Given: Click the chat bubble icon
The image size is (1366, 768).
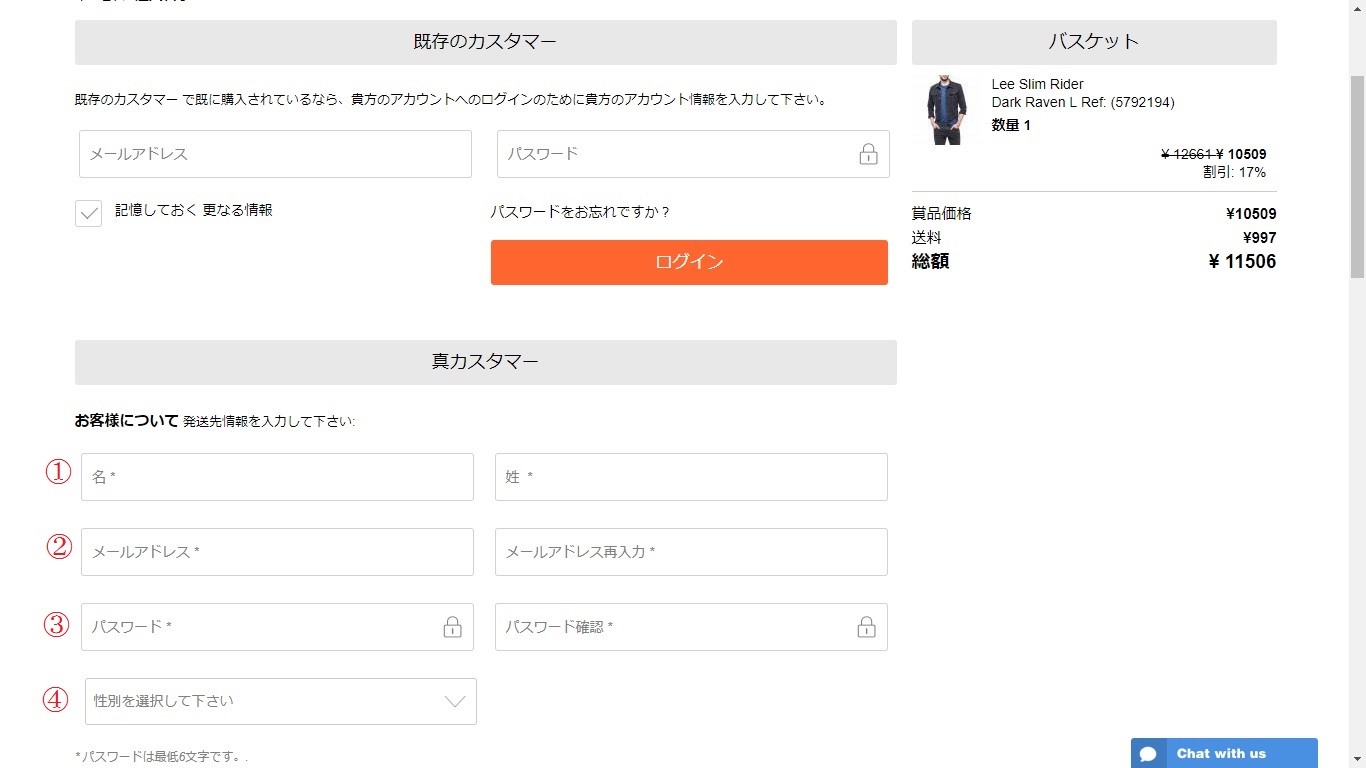Looking at the screenshot, I should (x=1148, y=754).
